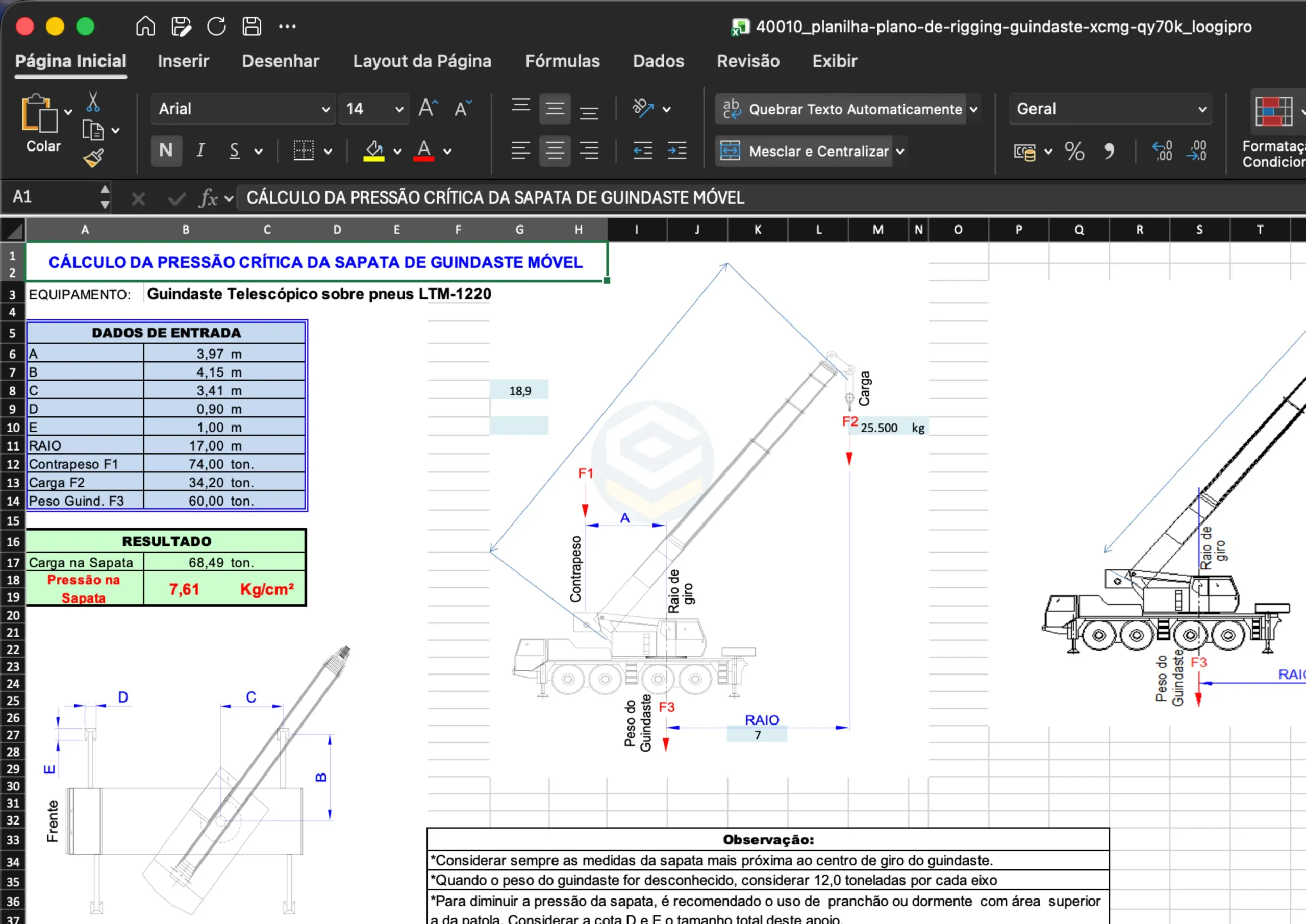The width and height of the screenshot is (1306, 924).
Task: Open the three-dots more options menu
Action: click(x=287, y=26)
